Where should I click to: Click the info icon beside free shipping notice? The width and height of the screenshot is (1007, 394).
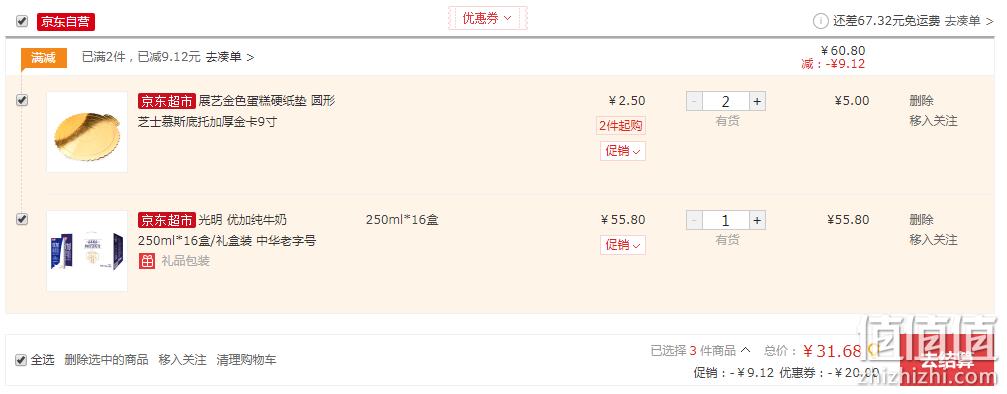click(820, 21)
